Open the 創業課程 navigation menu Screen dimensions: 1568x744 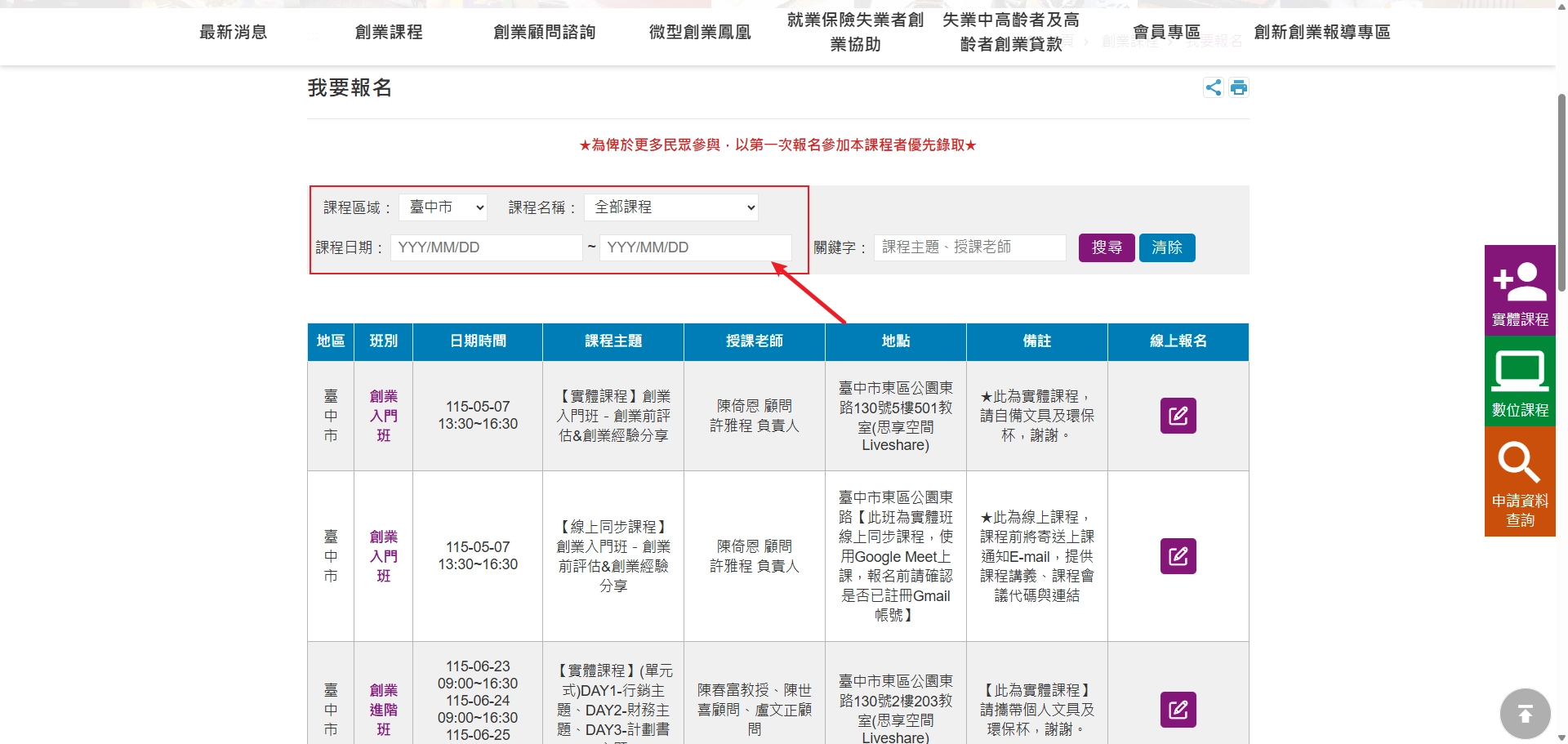coord(389,32)
